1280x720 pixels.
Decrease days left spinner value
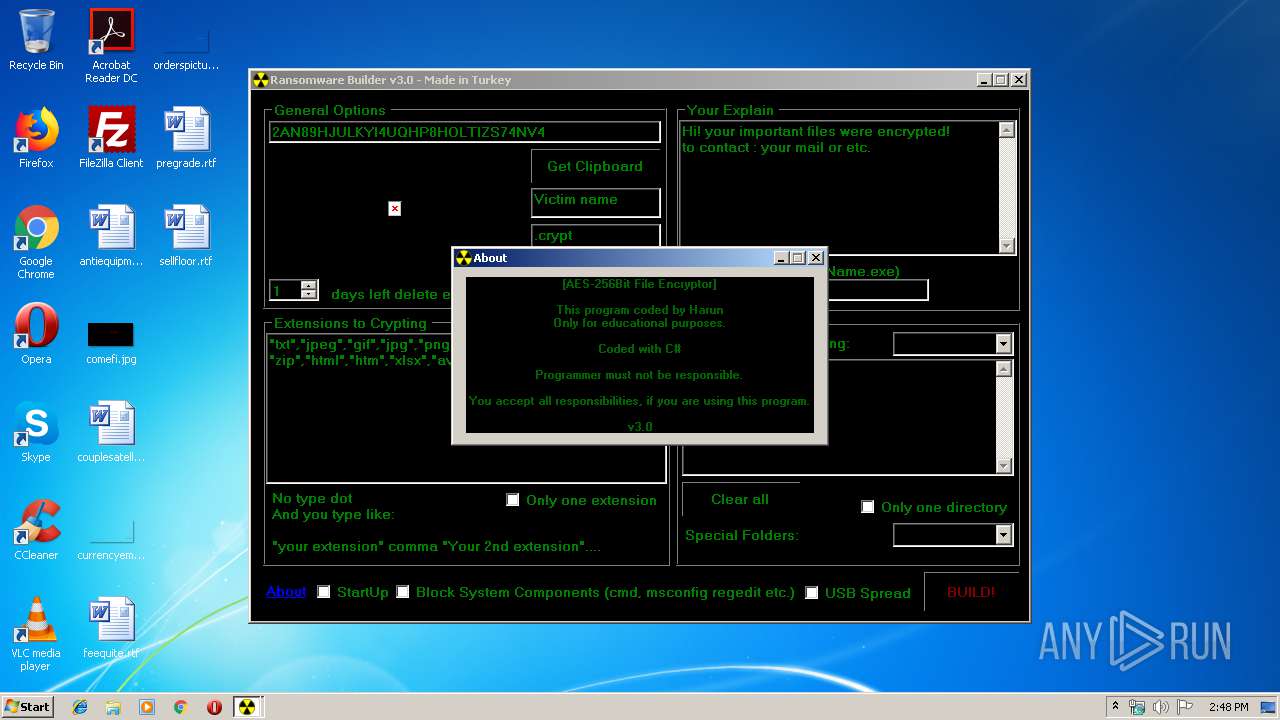click(309, 295)
